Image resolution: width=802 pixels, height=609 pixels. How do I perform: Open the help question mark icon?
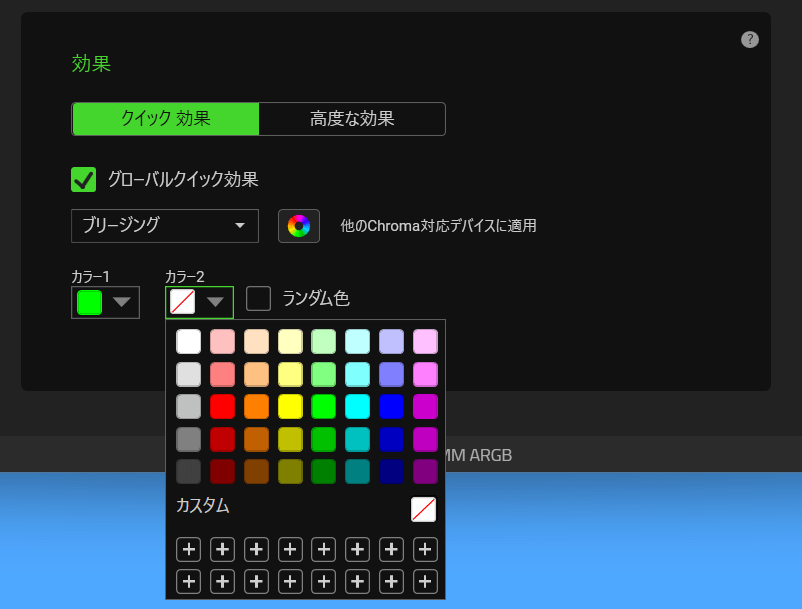[750, 39]
